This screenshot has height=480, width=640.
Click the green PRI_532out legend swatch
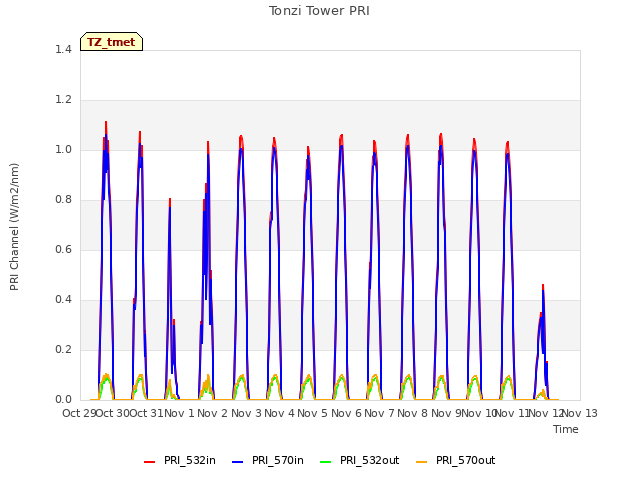[x=326, y=462]
